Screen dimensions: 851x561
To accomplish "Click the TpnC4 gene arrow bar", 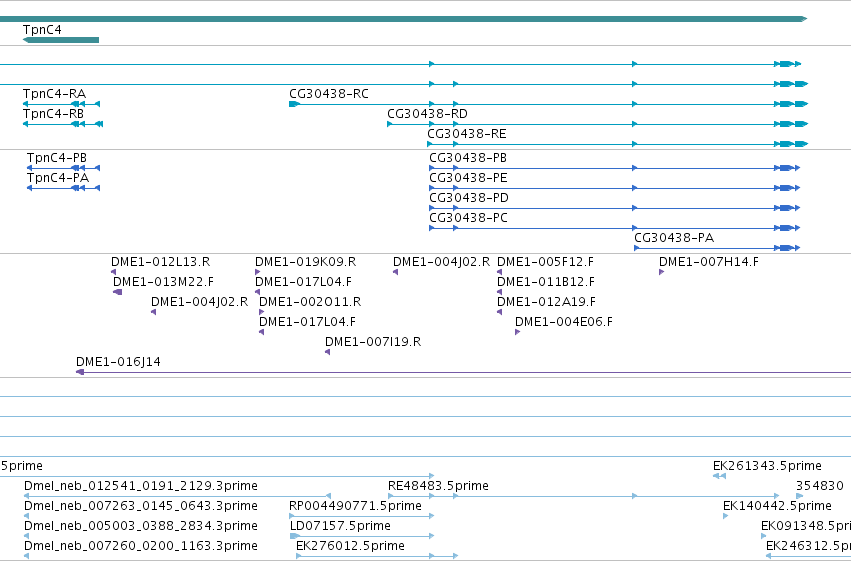I will 61,40.
